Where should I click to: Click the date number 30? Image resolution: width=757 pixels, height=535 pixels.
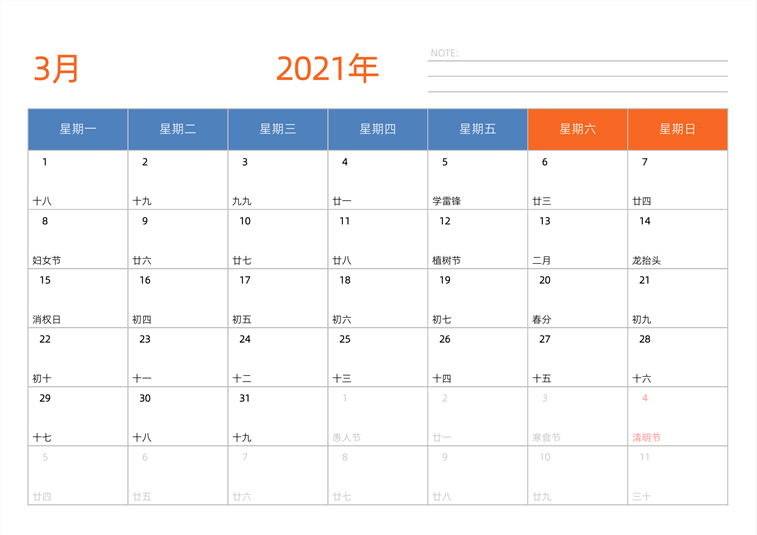(x=145, y=398)
